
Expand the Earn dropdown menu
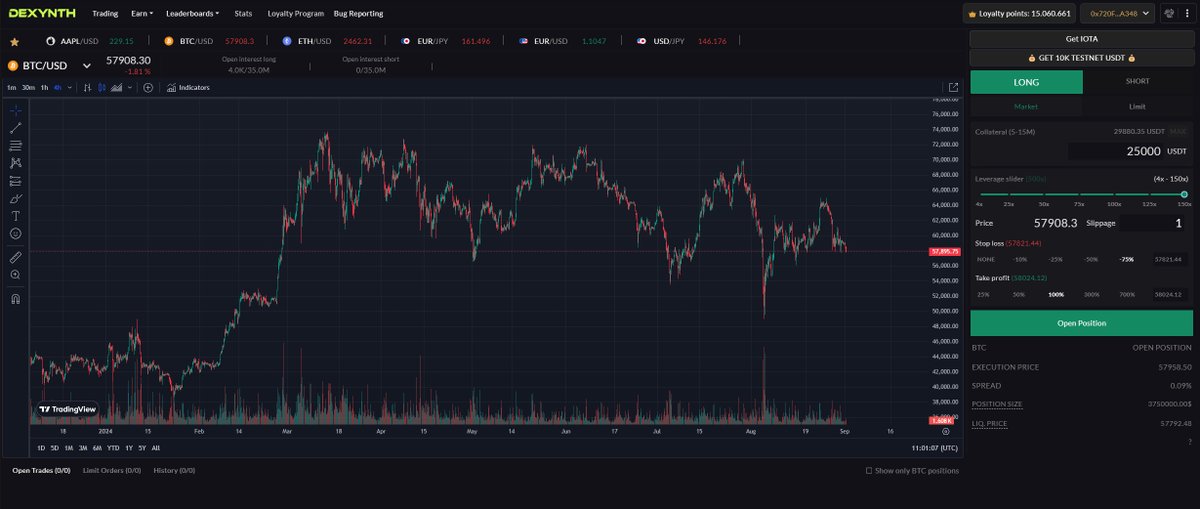(142, 14)
